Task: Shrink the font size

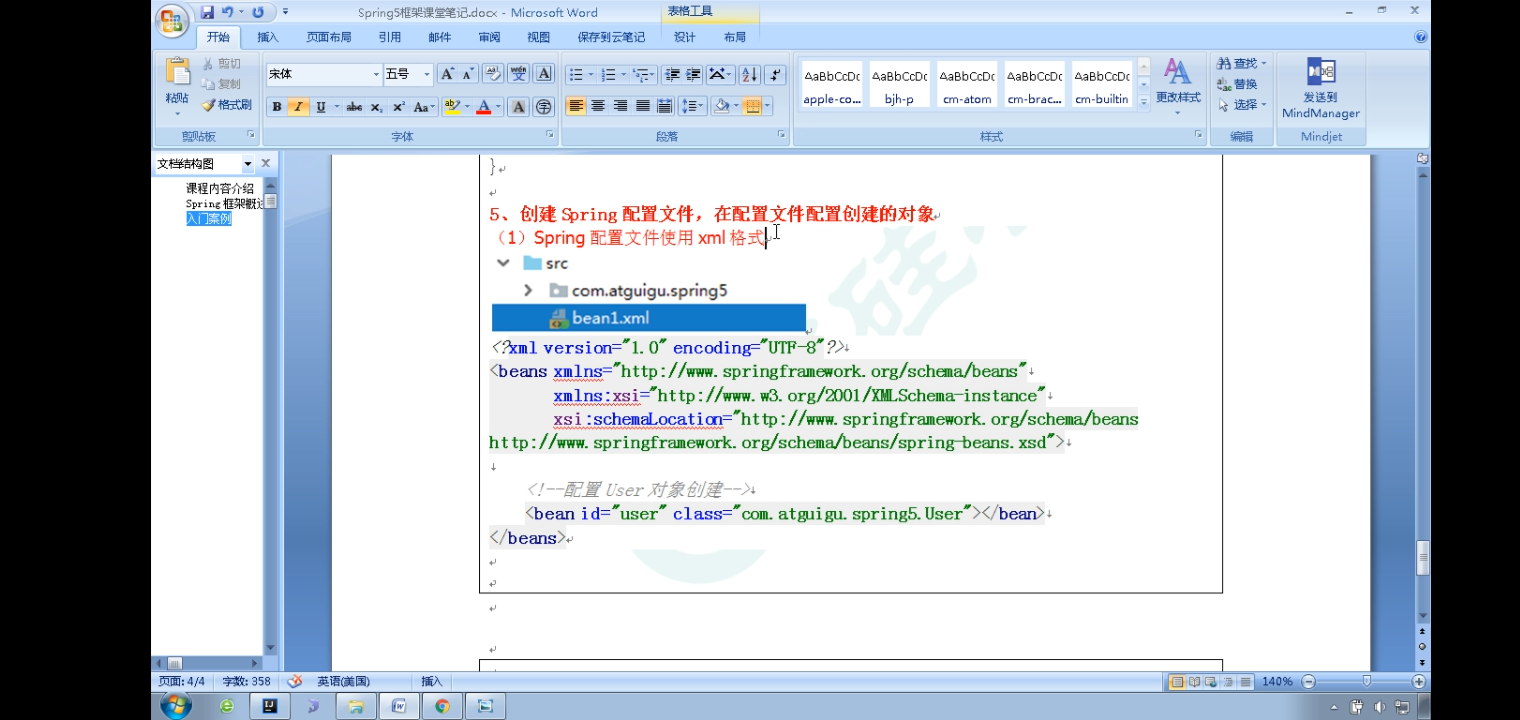Action: (466, 74)
